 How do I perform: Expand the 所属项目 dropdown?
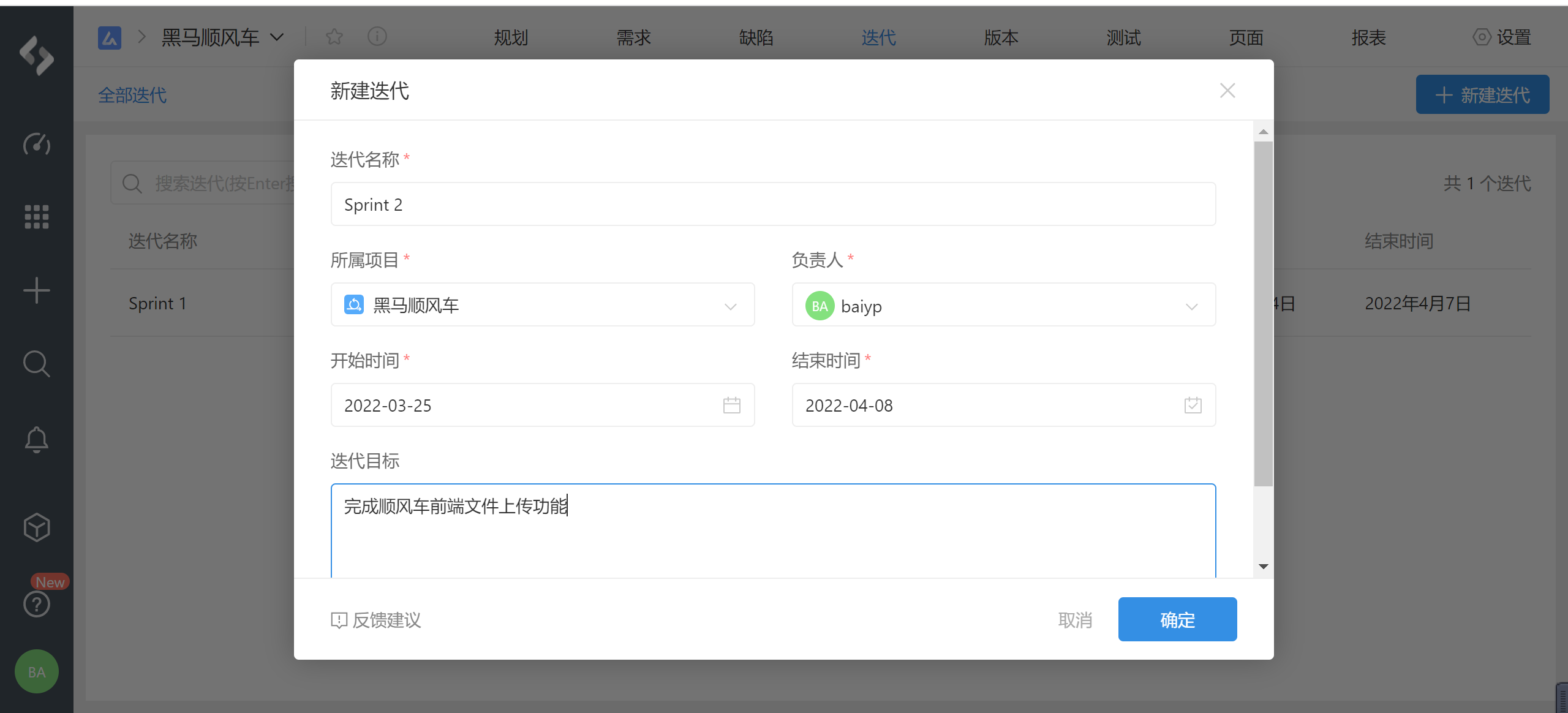tap(730, 306)
